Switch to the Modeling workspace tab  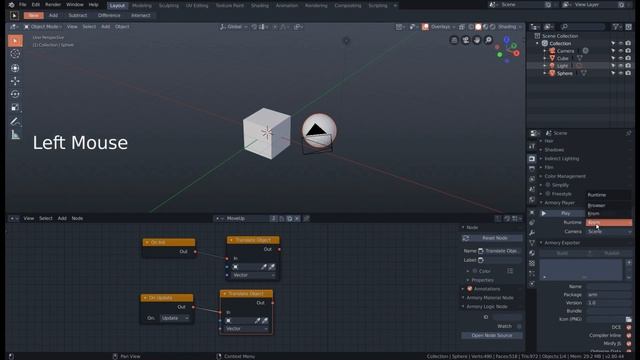(142, 6)
